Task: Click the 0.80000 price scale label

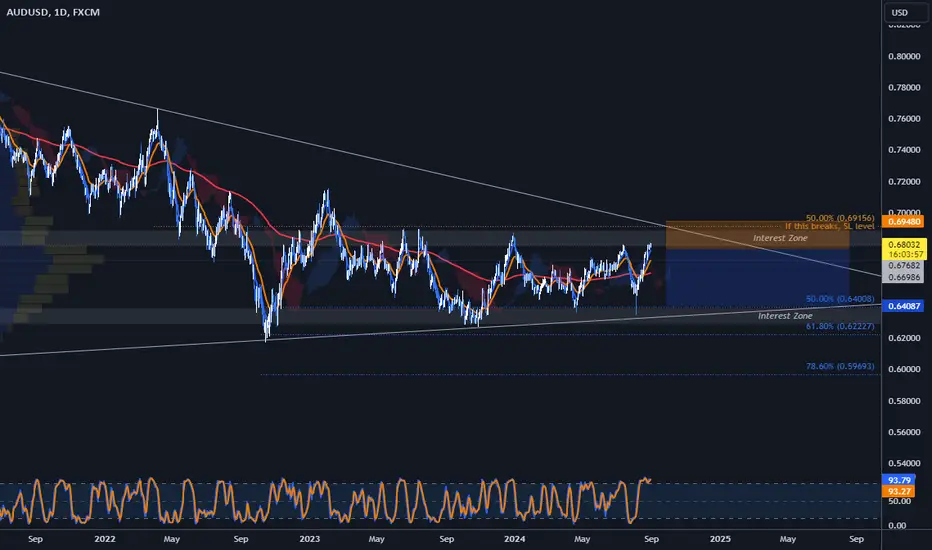Action: pos(904,56)
